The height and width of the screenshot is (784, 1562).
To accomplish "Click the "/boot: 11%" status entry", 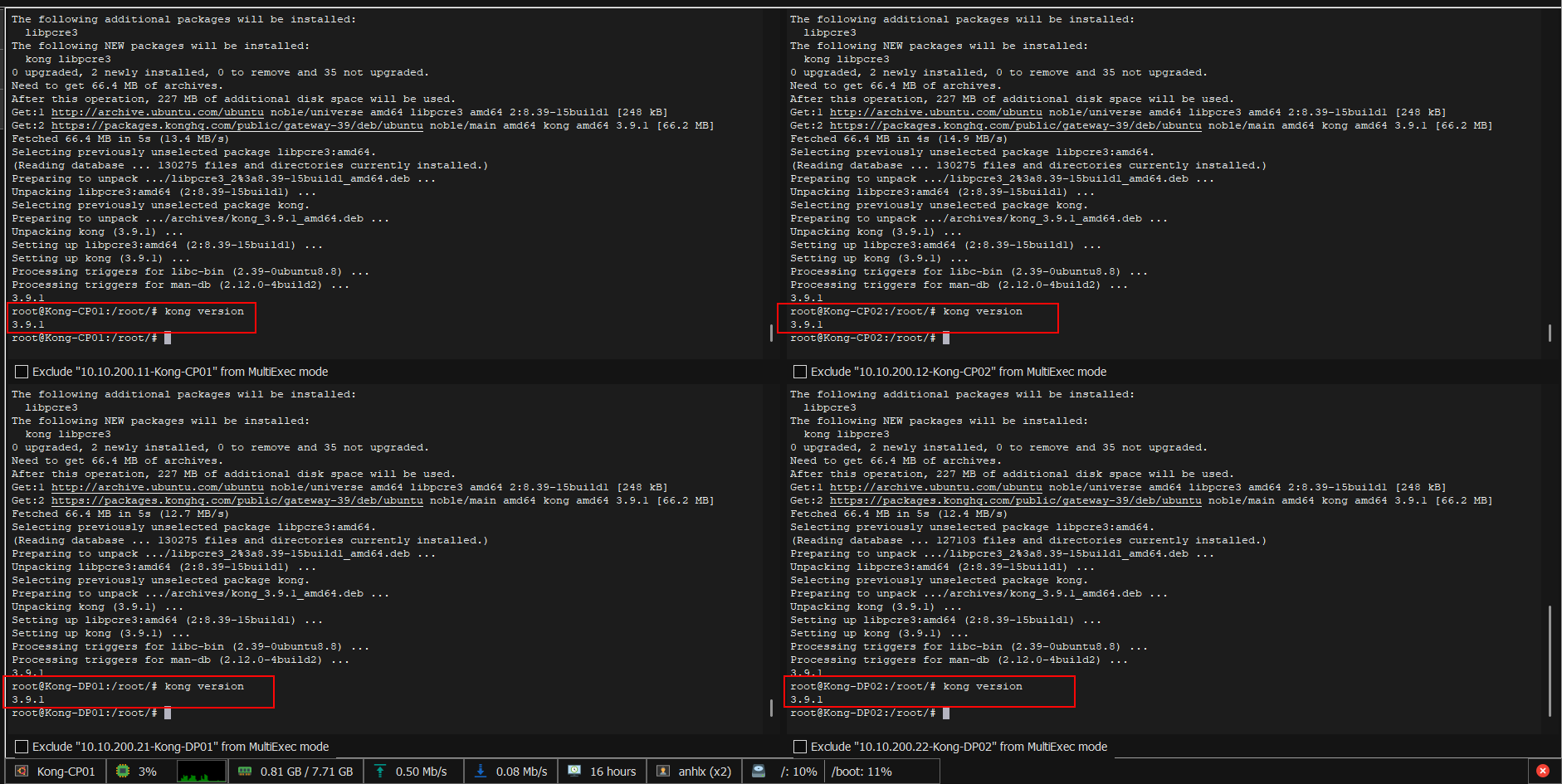I will click(862, 772).
